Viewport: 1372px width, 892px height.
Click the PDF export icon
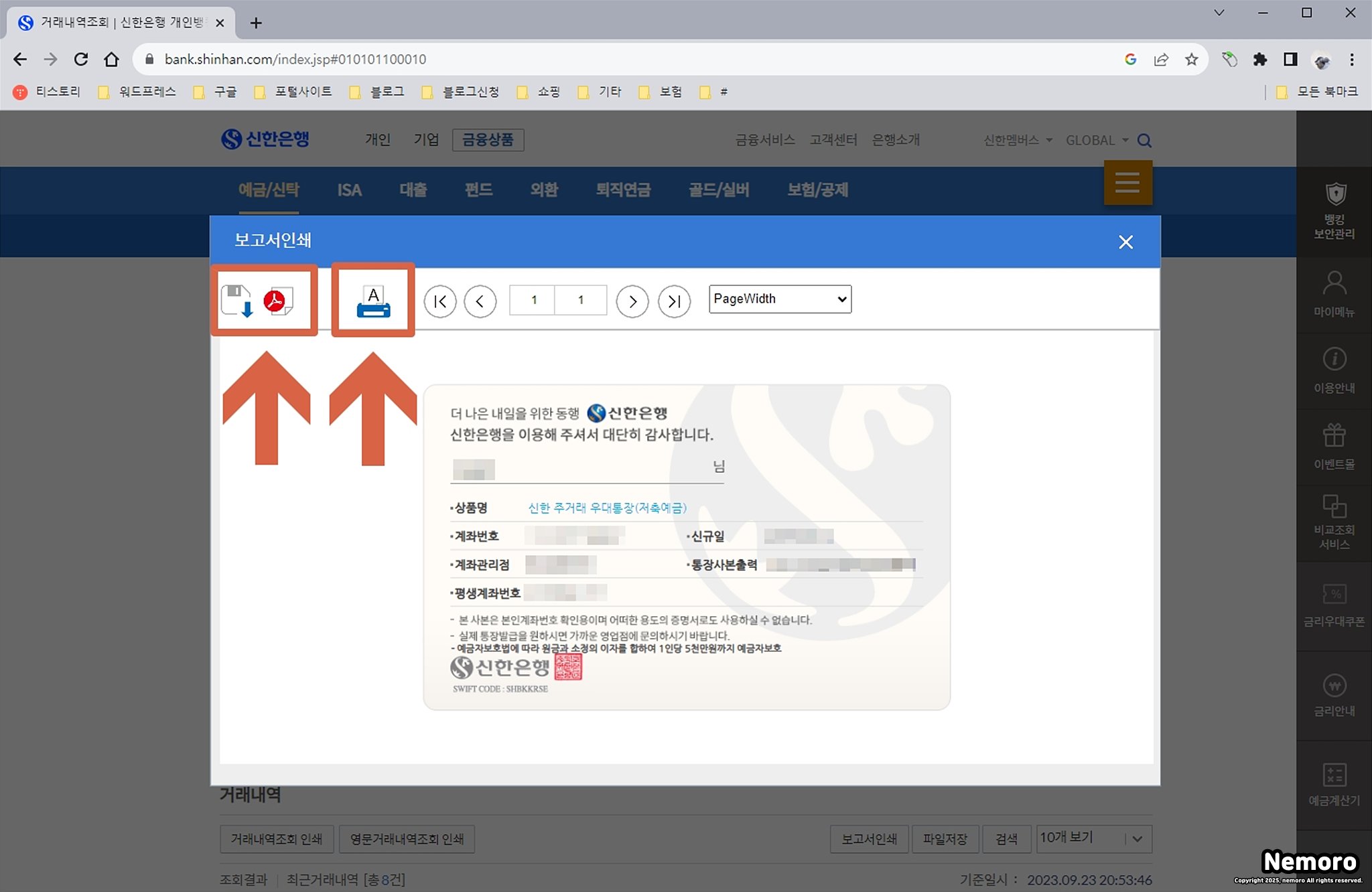coord(277,301)
